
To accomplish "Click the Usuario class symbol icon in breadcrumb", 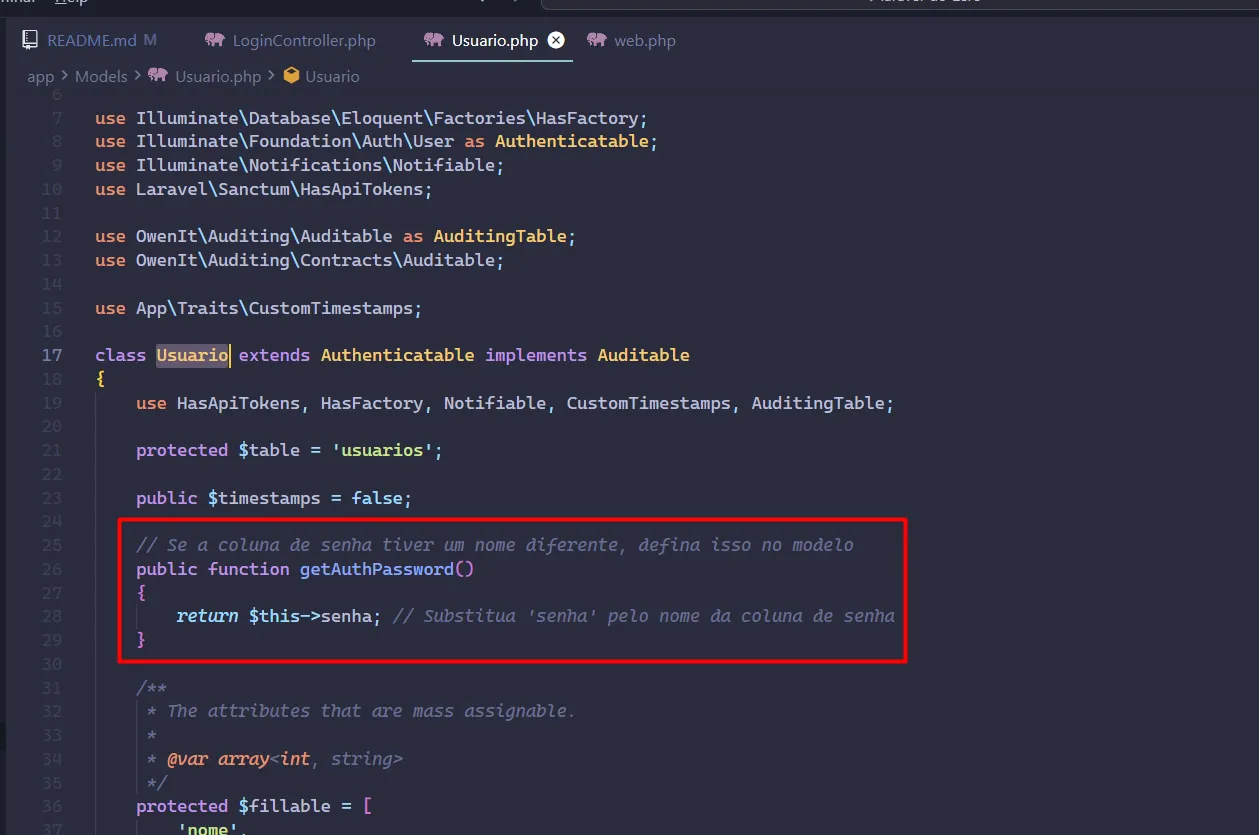I will (x=289, y=76).
